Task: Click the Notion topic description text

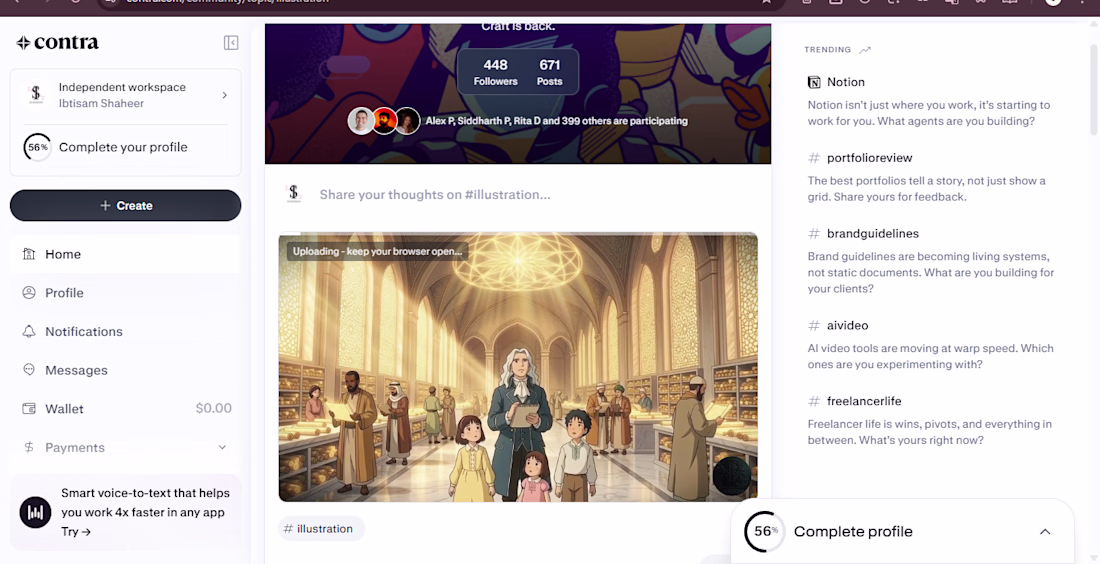Action: click(929, 113)
